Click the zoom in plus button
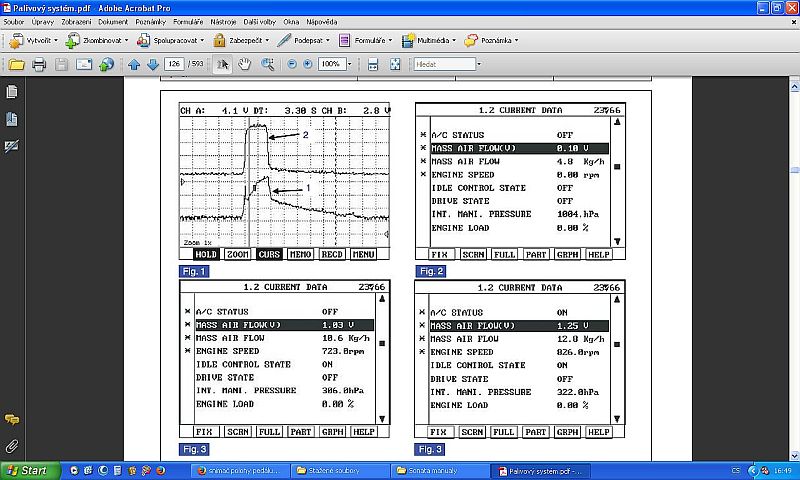Viewport: 800px width, 480px height. [x=308, y=65]
